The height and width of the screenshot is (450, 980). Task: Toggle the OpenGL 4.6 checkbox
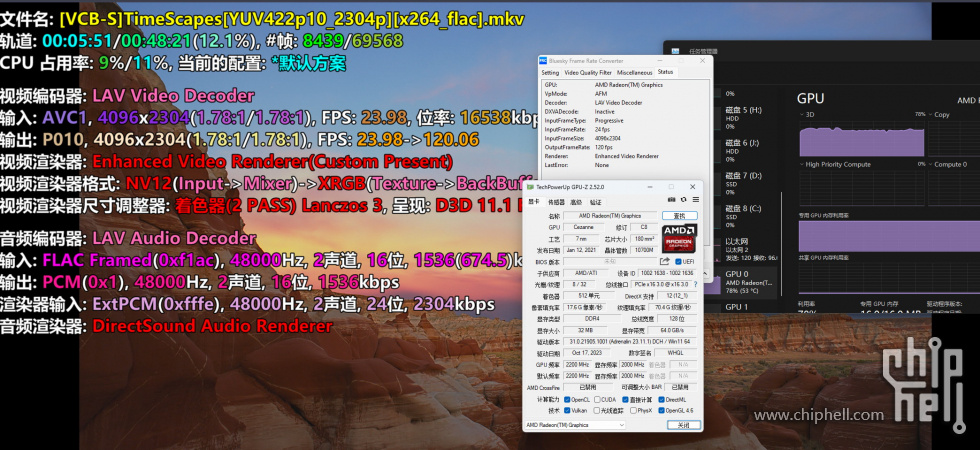pos(661,411)
